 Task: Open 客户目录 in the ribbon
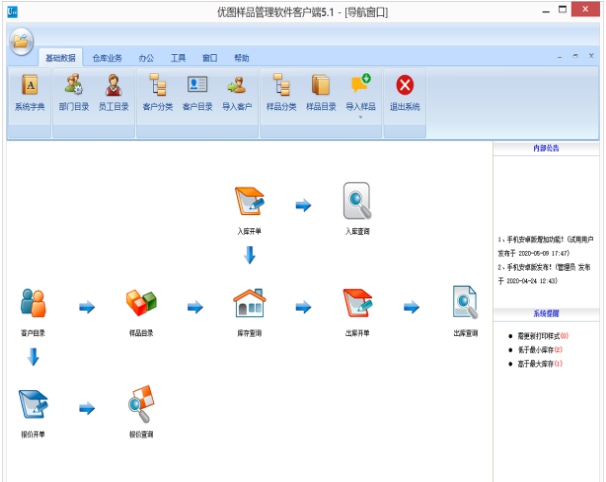pyautogui.click(x=197, y=93)
